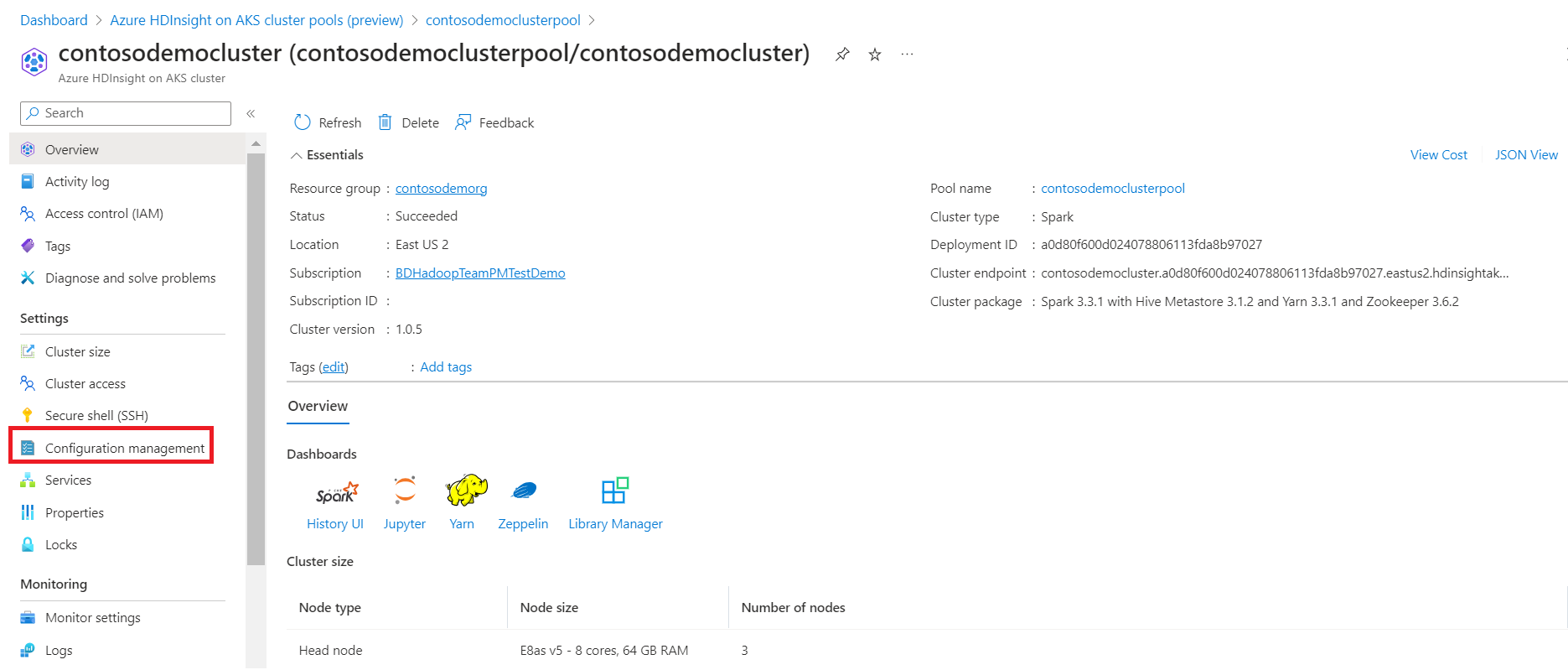This screenshot has width=1568, height=670.
Task: Click the HDInsight cluster logo icon
Action: click(34, 62)
